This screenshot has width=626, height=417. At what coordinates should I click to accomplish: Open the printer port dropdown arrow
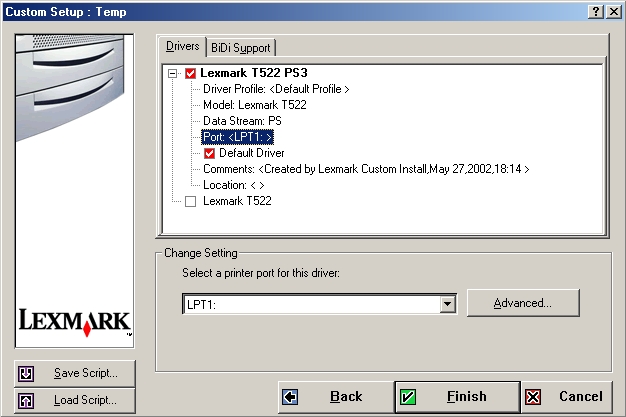(x=448, y=303)
